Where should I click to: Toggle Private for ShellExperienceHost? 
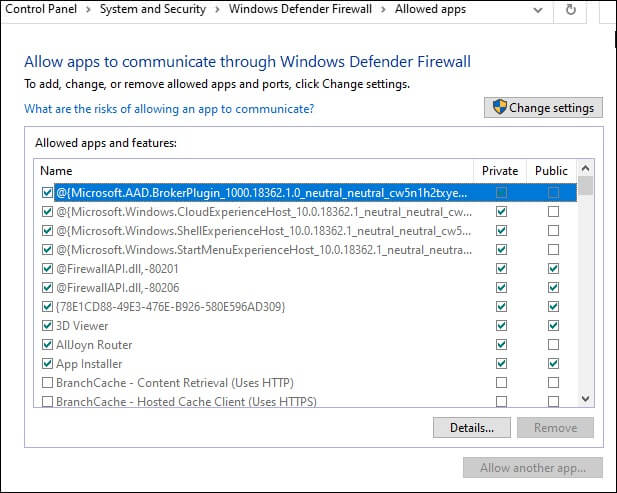pyautogui.click(x=501, y=231)
